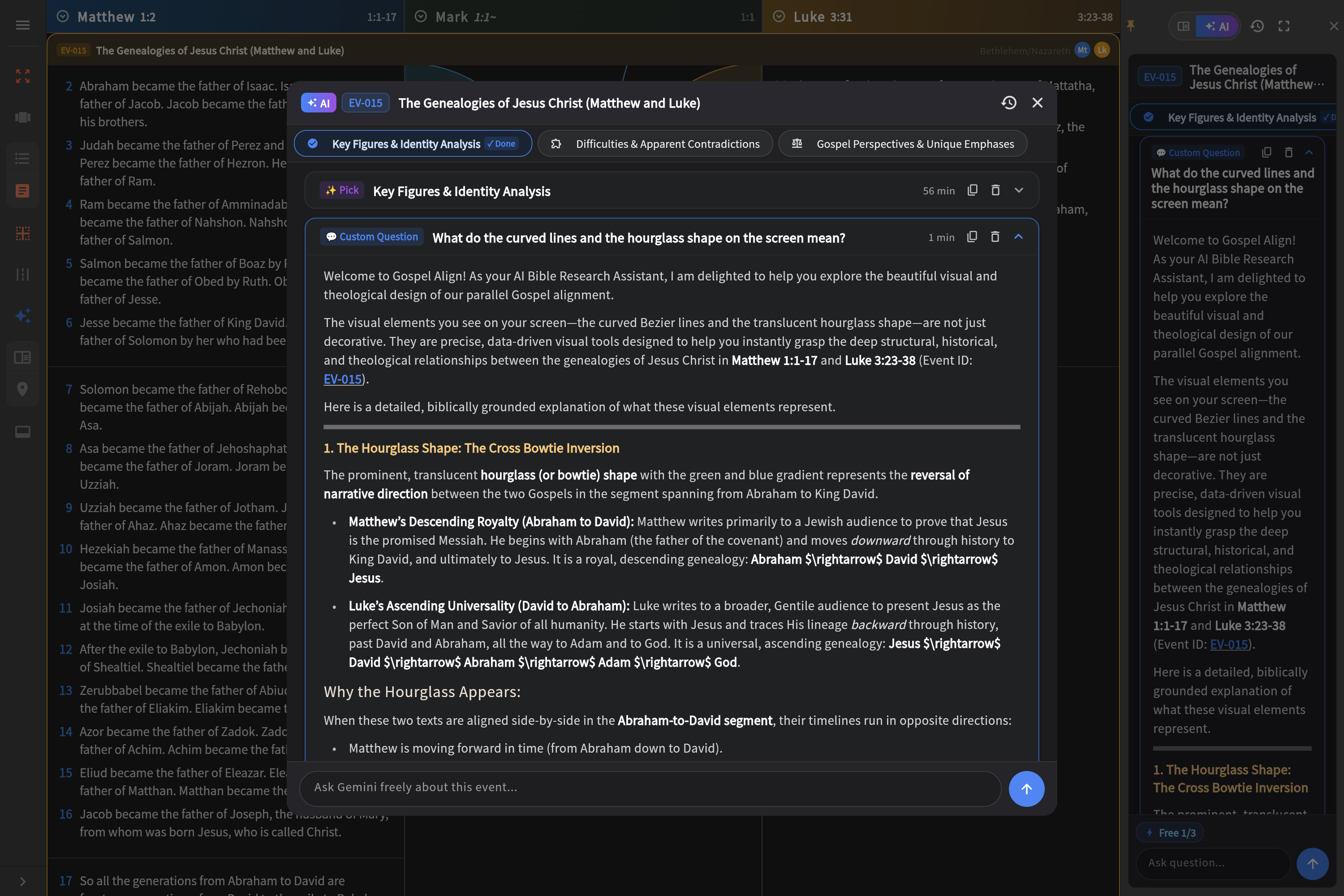This screenshot has width=1344, height=896.
Task: Select Gospel Perspectives & Unique Emphases tab
Action: [903, 143]
